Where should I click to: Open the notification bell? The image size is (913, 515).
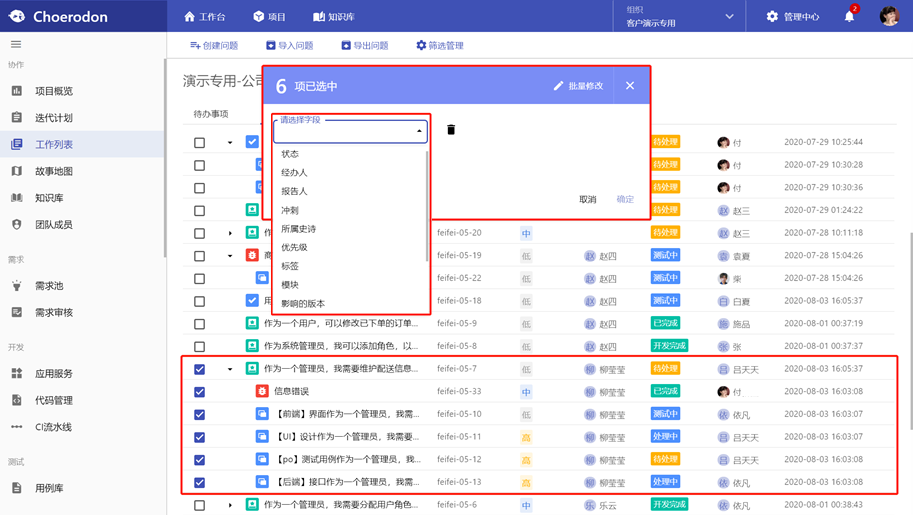(849, 16)
